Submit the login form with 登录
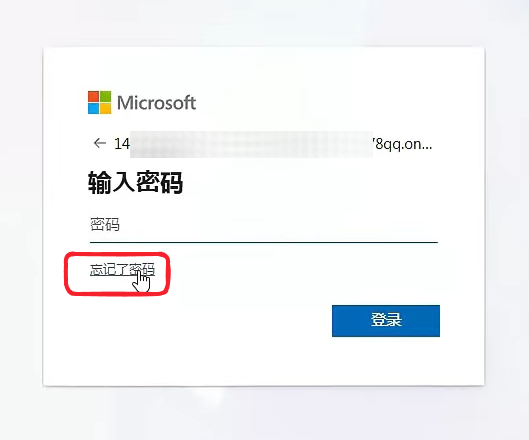529x440 pixels. [x=386, y=321]
